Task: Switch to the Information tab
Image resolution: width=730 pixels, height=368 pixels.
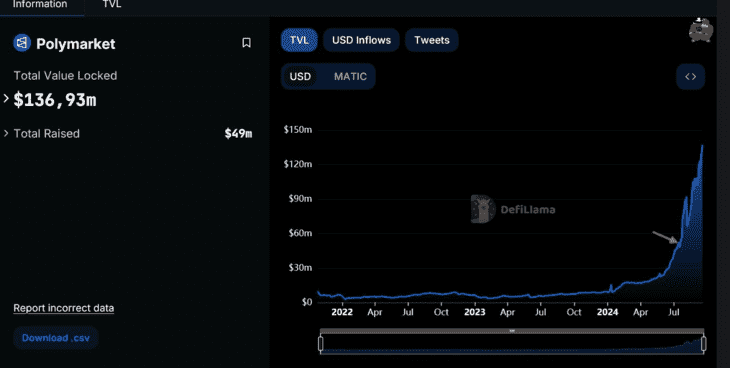Action: (x=40, y=5)
